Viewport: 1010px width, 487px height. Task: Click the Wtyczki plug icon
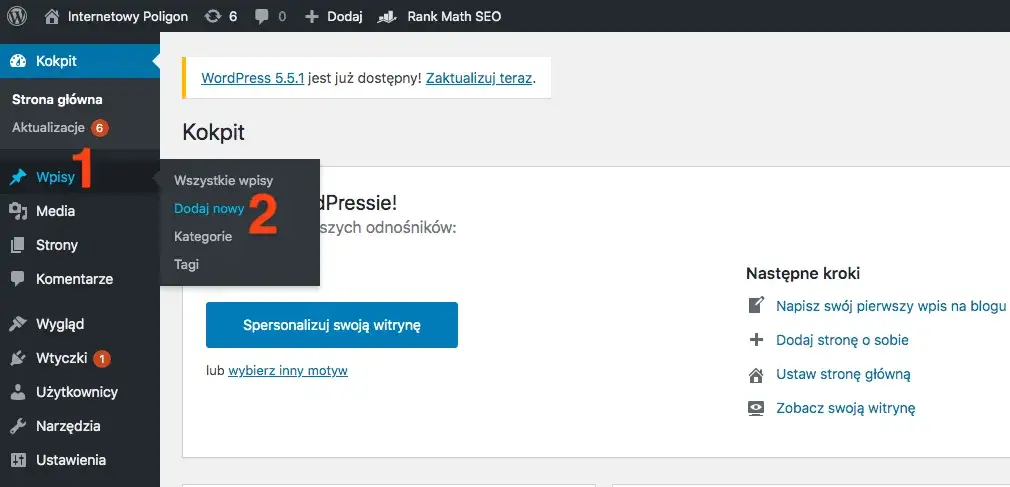pyautogui.click(x=18, y=358)
